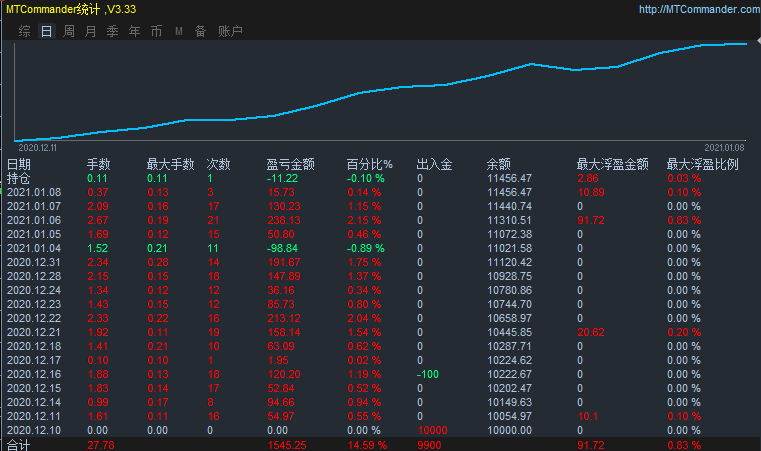Image resolution: width=761 pixels, height=451 pixels.
Task: Switch to the 币 currency tab
Action: tap(156, 32)
